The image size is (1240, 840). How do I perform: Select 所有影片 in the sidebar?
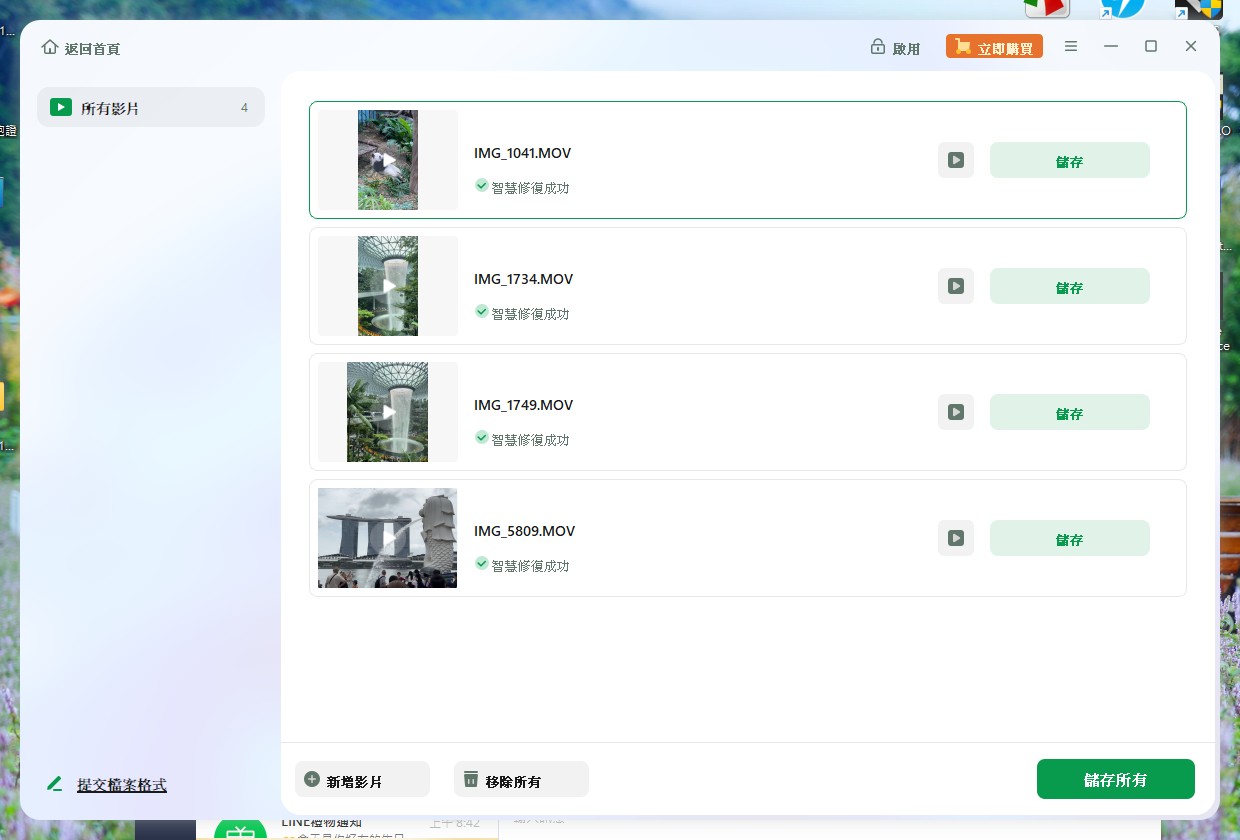[x=151, y=107]
